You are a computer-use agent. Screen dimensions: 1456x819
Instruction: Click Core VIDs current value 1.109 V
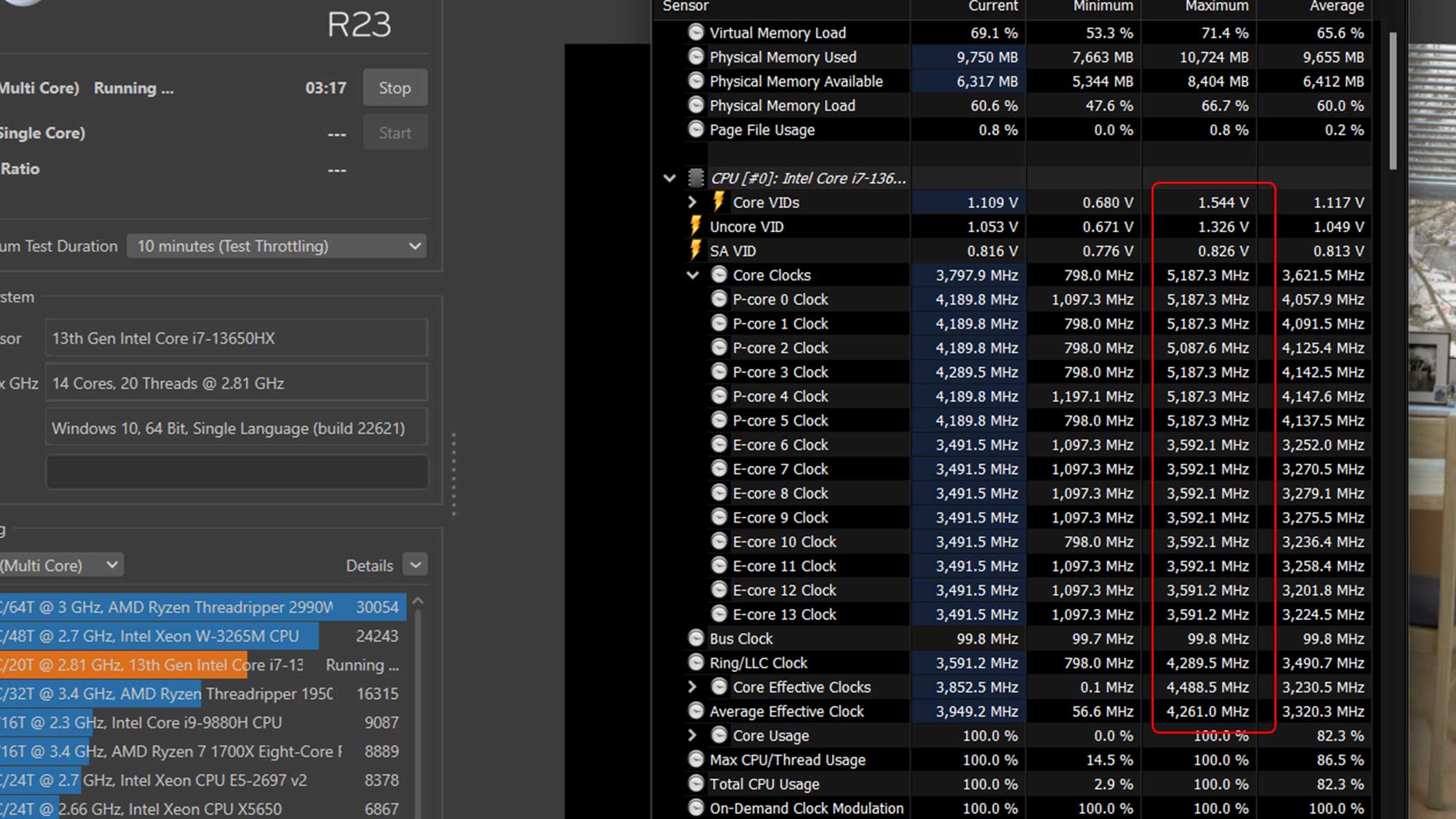tap(992, 202)
